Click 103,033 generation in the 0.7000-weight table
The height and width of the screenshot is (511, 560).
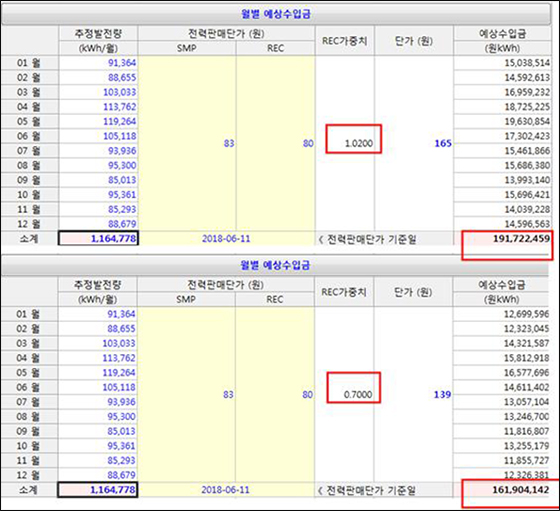(x=119, y=344)
